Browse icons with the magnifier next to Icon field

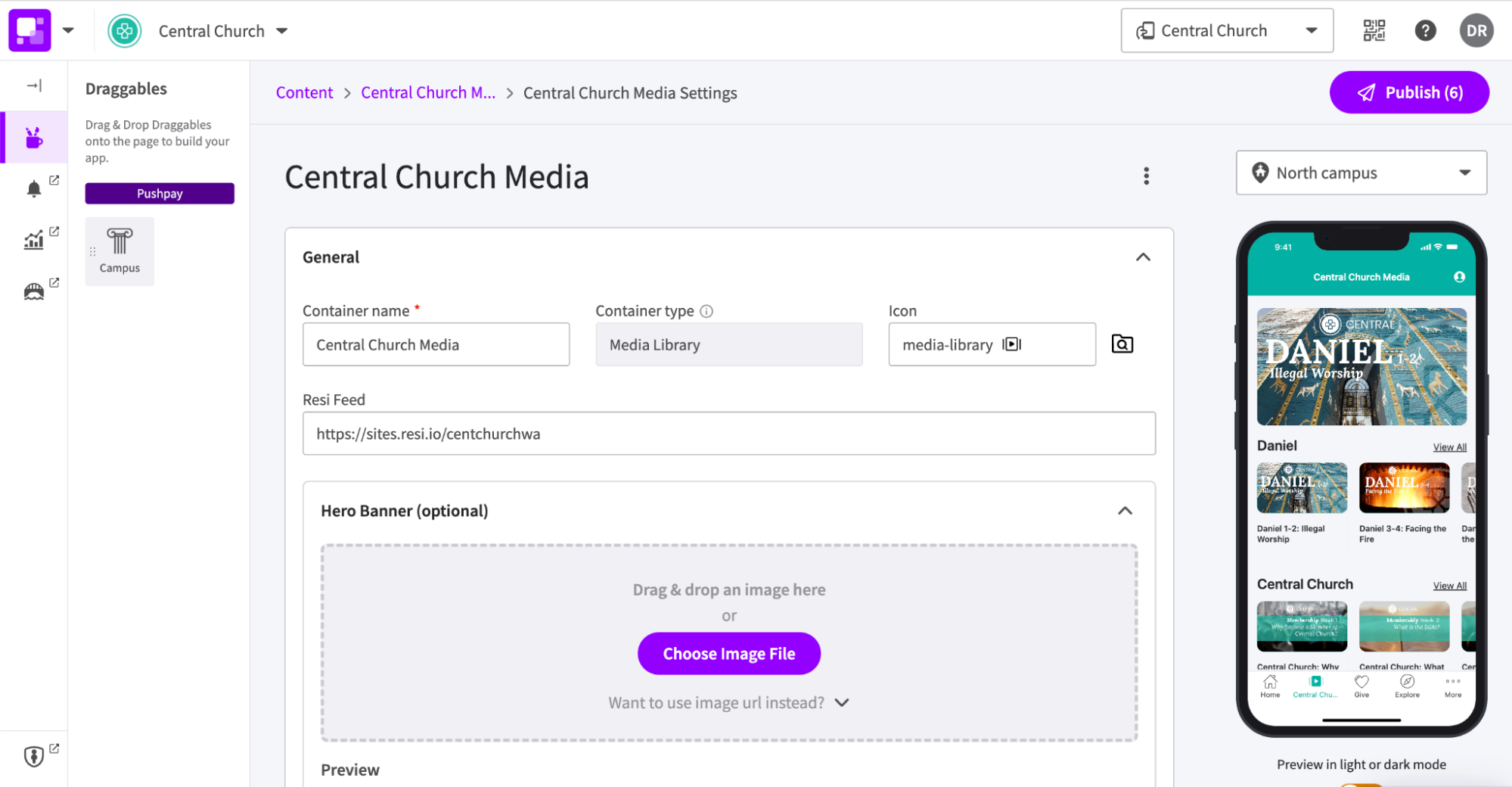click(x=1122, y=344)
